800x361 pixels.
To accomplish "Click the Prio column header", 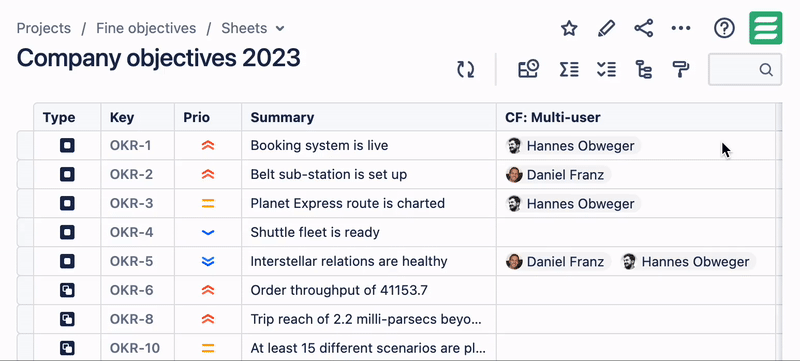I will [x=208, y=117].
